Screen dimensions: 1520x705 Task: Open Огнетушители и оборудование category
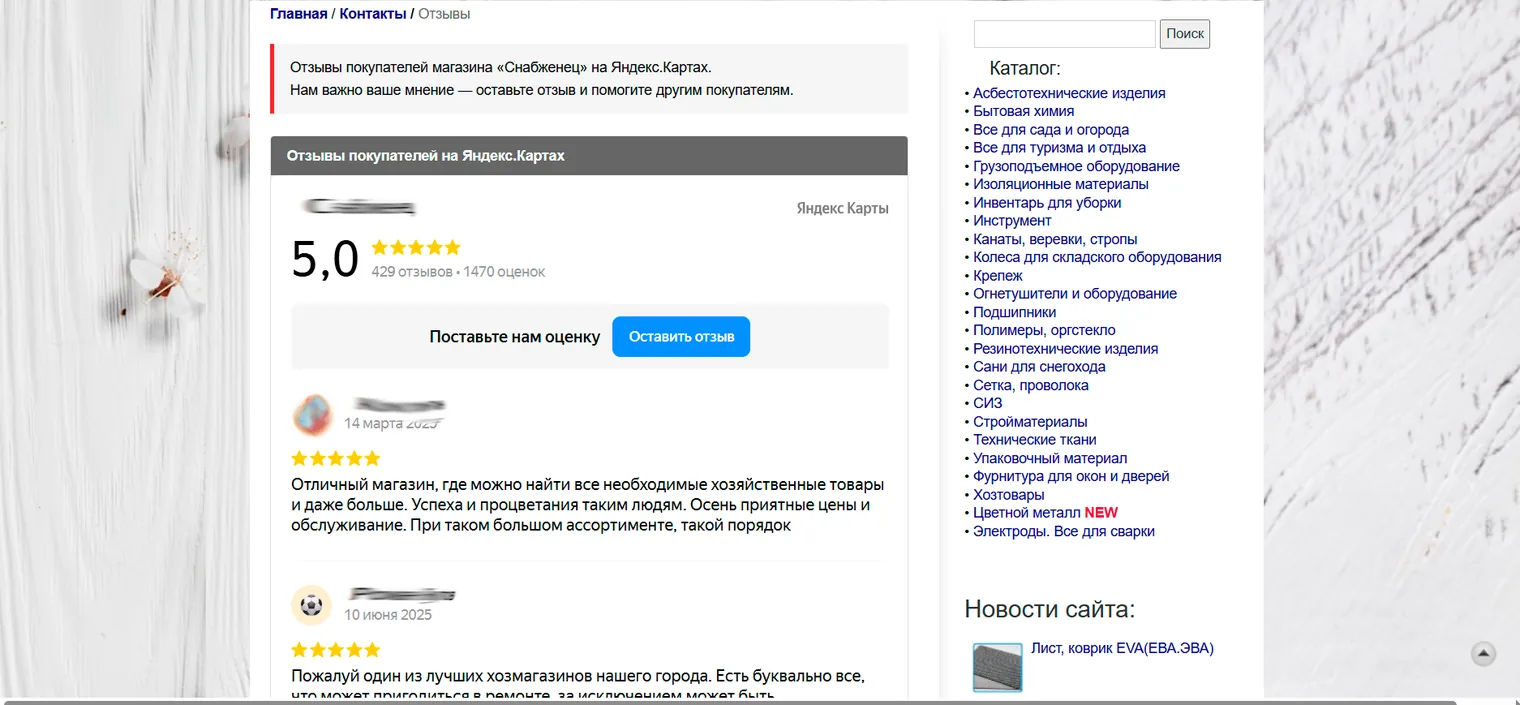1075,293
